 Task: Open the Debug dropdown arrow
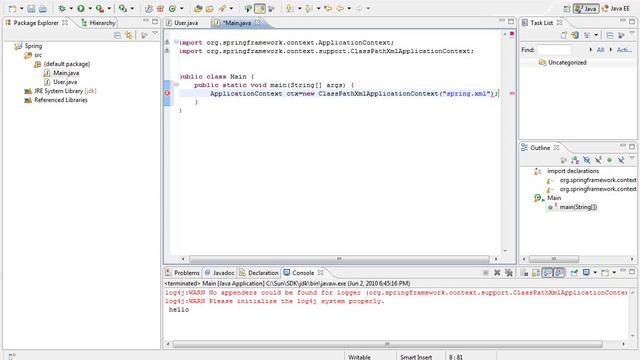(x=71, y=9)
